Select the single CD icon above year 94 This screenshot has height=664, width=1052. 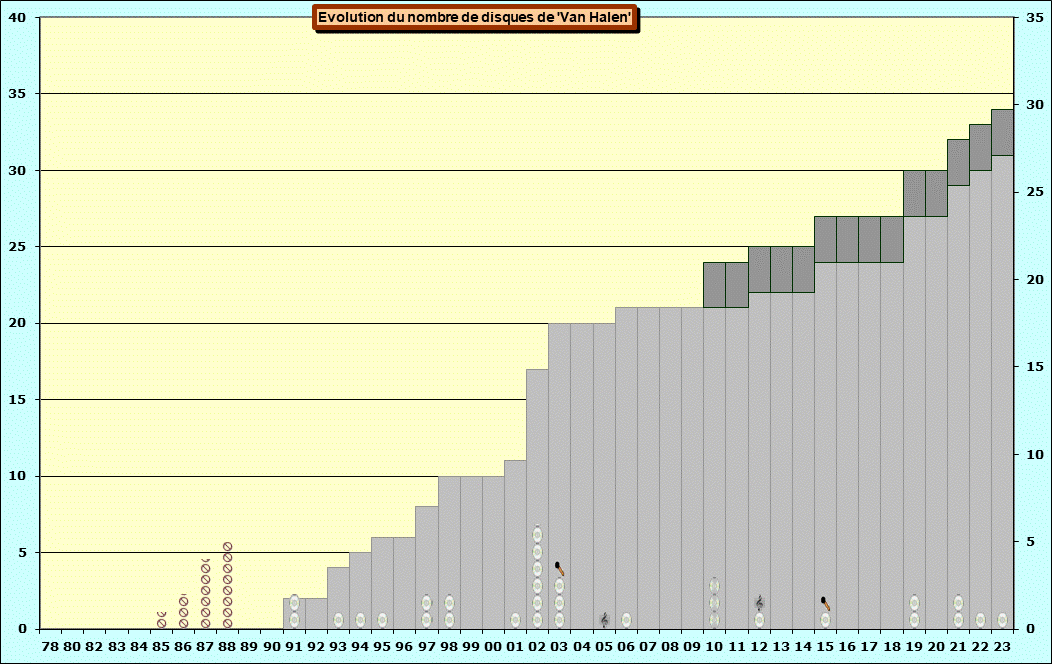pyautogui.click(x=360, y=620)
